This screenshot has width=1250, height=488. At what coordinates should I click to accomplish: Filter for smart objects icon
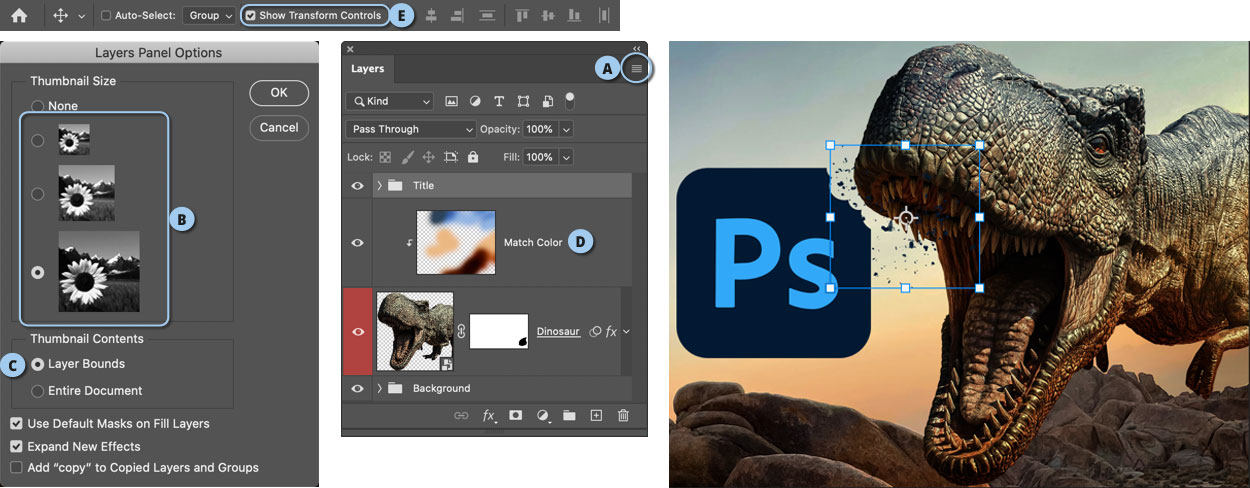(547, 101)
